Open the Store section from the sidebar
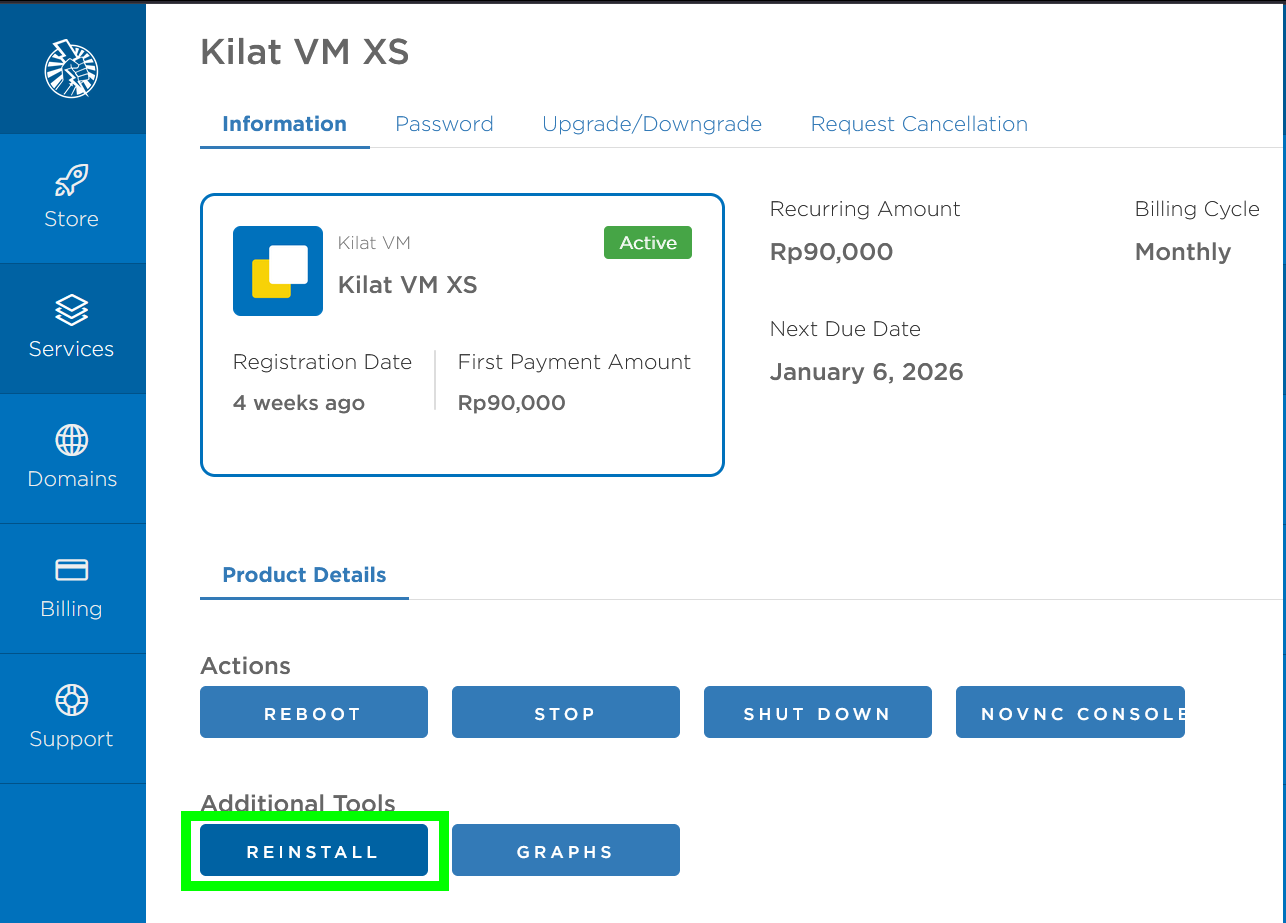 71,199
